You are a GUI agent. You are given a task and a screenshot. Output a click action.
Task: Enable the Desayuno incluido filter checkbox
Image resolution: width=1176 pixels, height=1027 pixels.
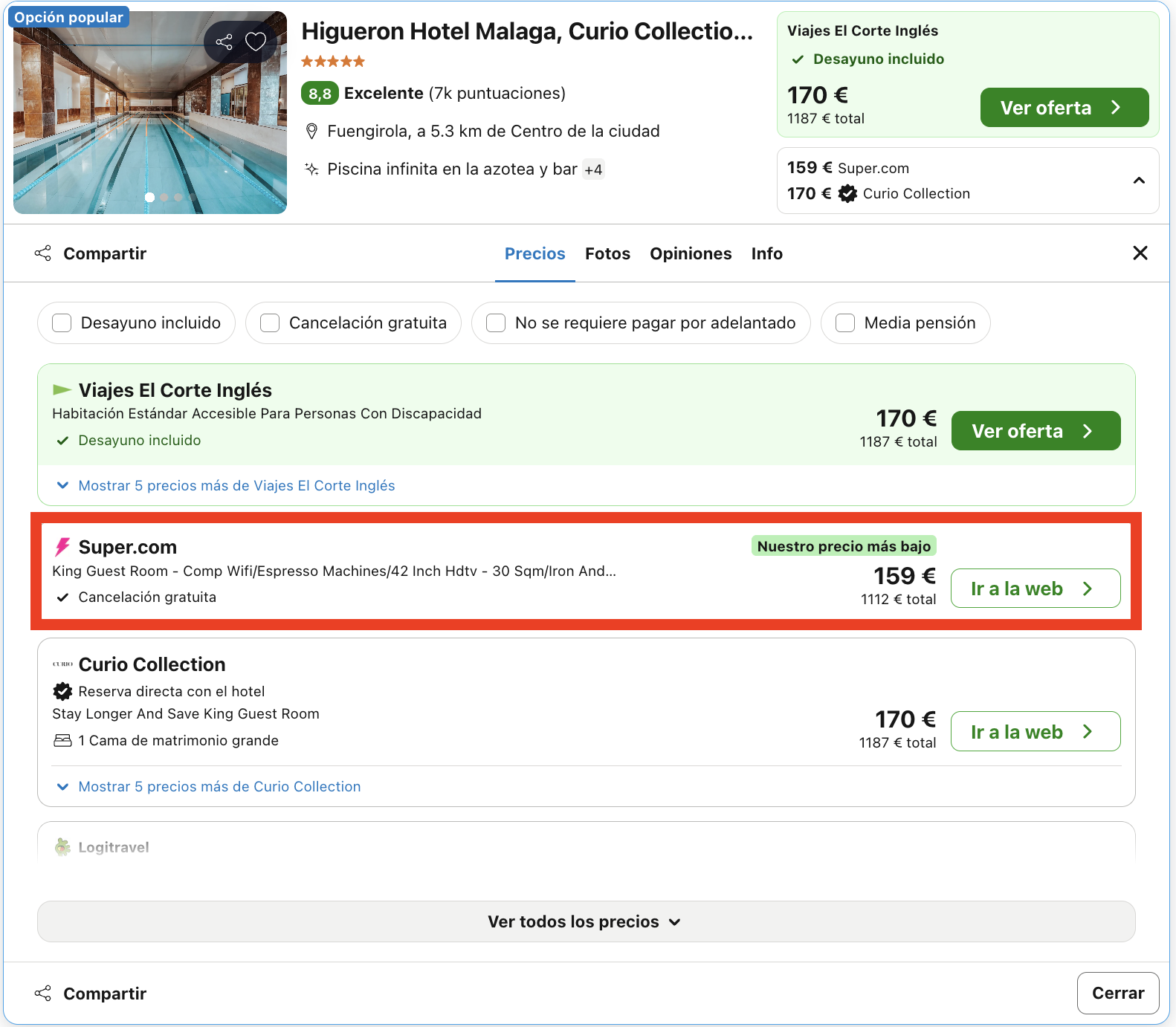(x=62, y=323)
